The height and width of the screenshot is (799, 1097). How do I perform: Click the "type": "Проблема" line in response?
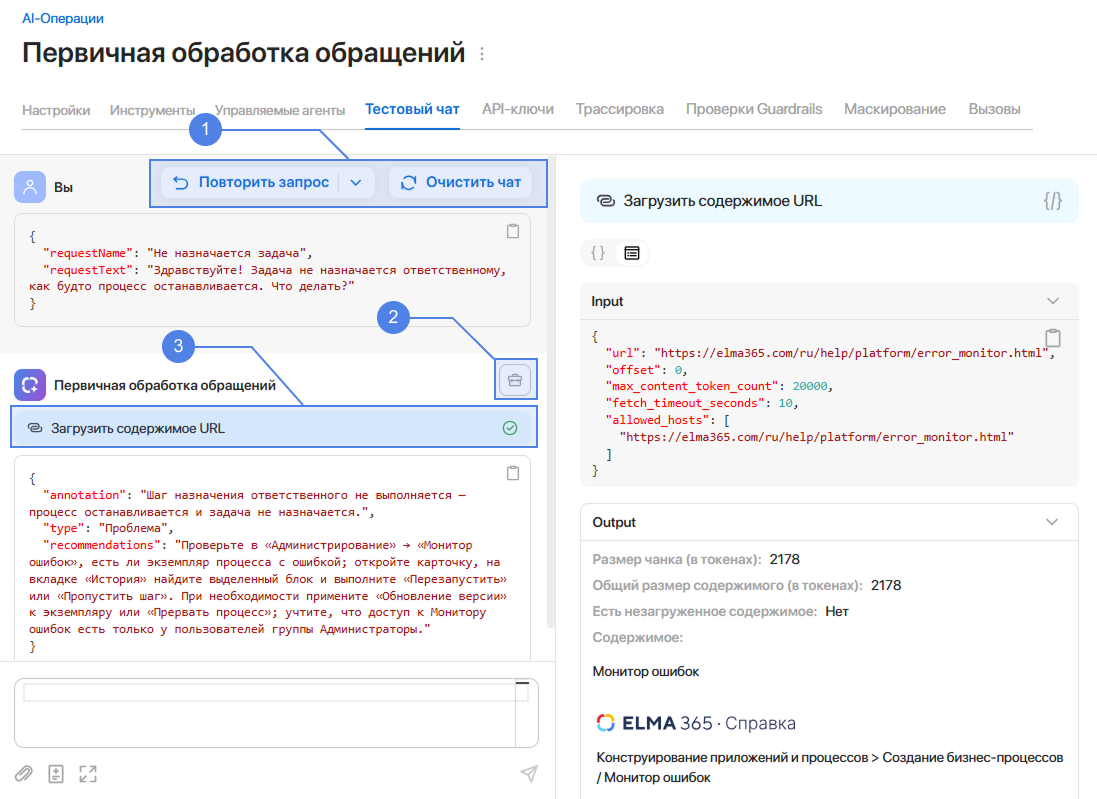108,528
